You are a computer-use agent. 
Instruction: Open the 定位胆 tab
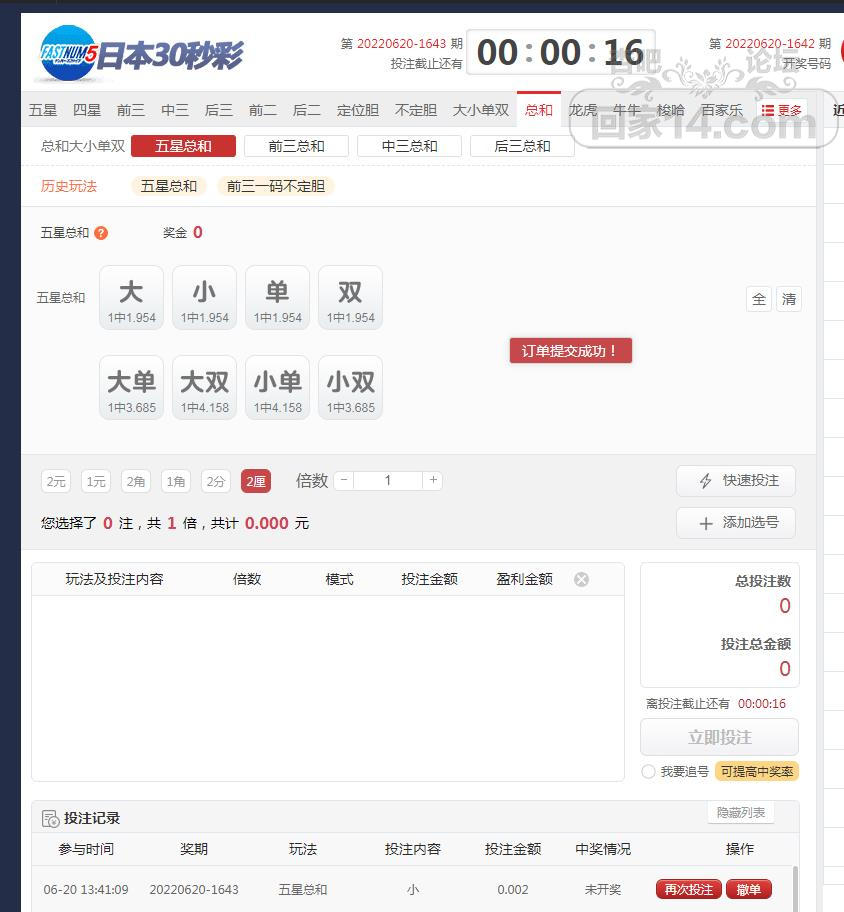point(358,110)
